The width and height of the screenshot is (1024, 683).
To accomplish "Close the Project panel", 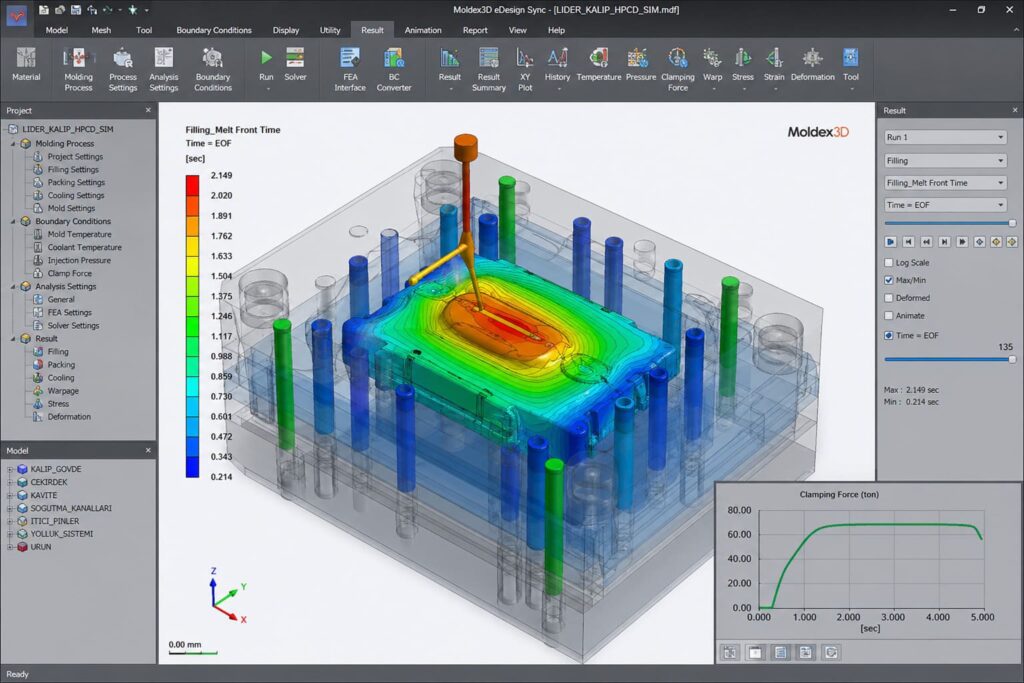I will tap(148, 111).
